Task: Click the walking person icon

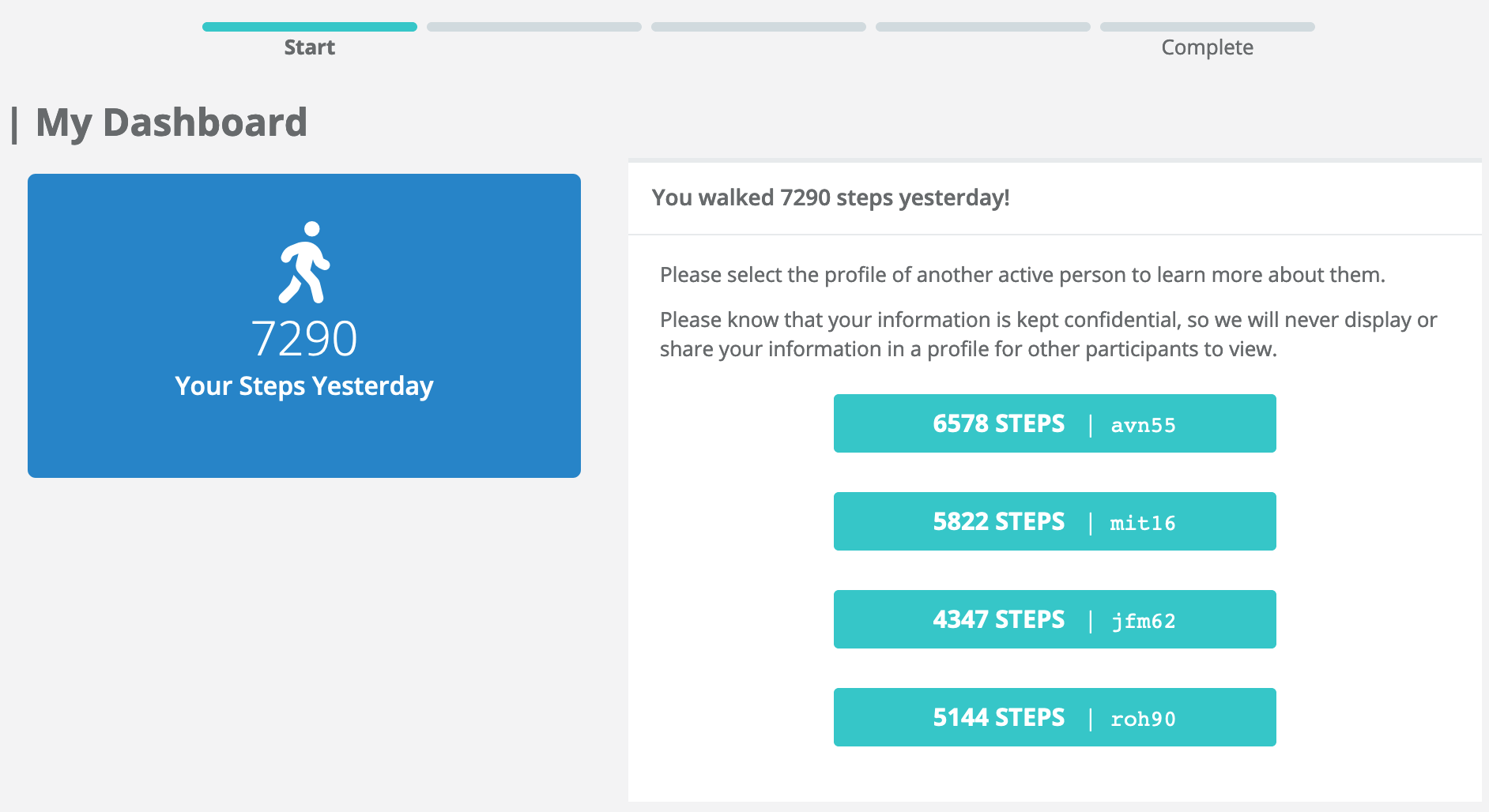Action: [304, 262]
